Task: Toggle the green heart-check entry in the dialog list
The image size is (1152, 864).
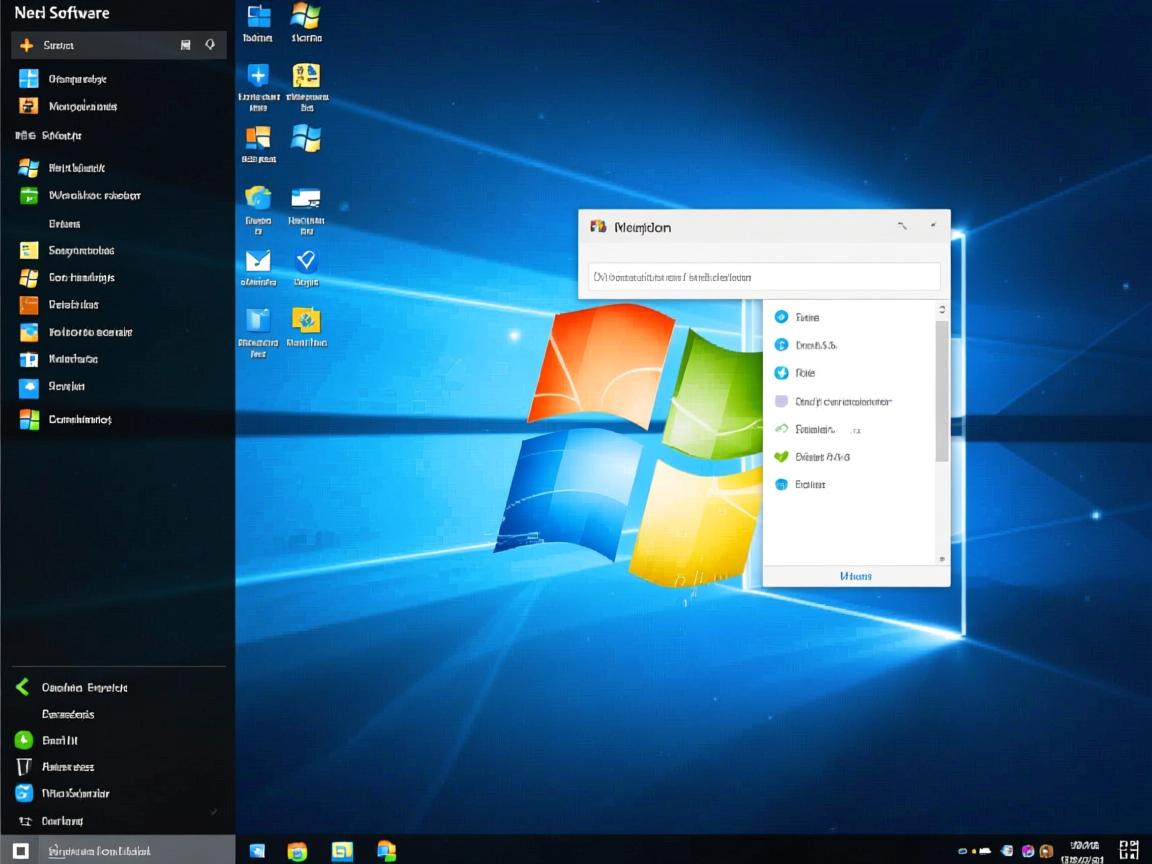Action: [781, 456]
